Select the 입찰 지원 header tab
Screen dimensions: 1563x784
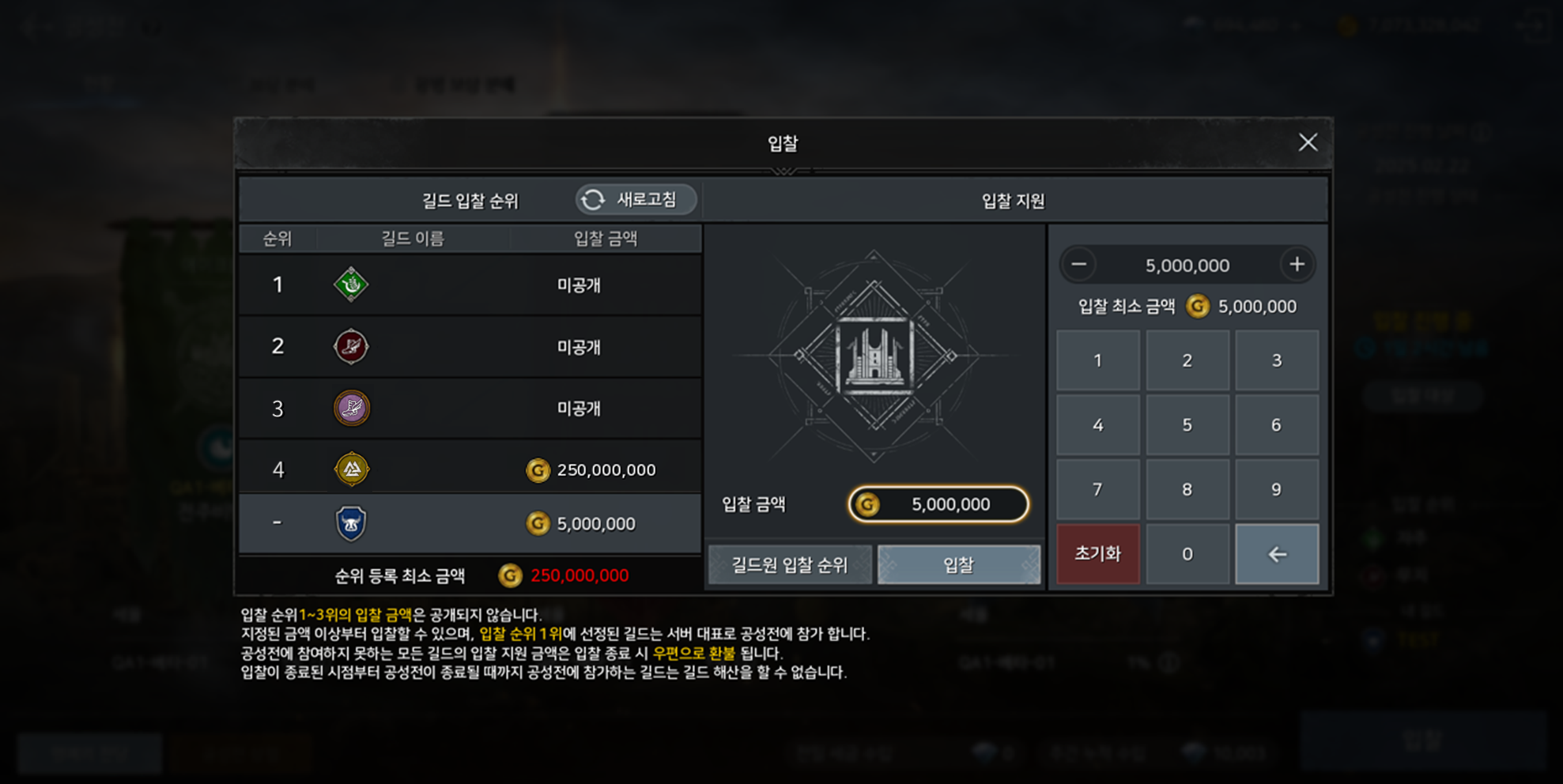(x=1014, y=201)
